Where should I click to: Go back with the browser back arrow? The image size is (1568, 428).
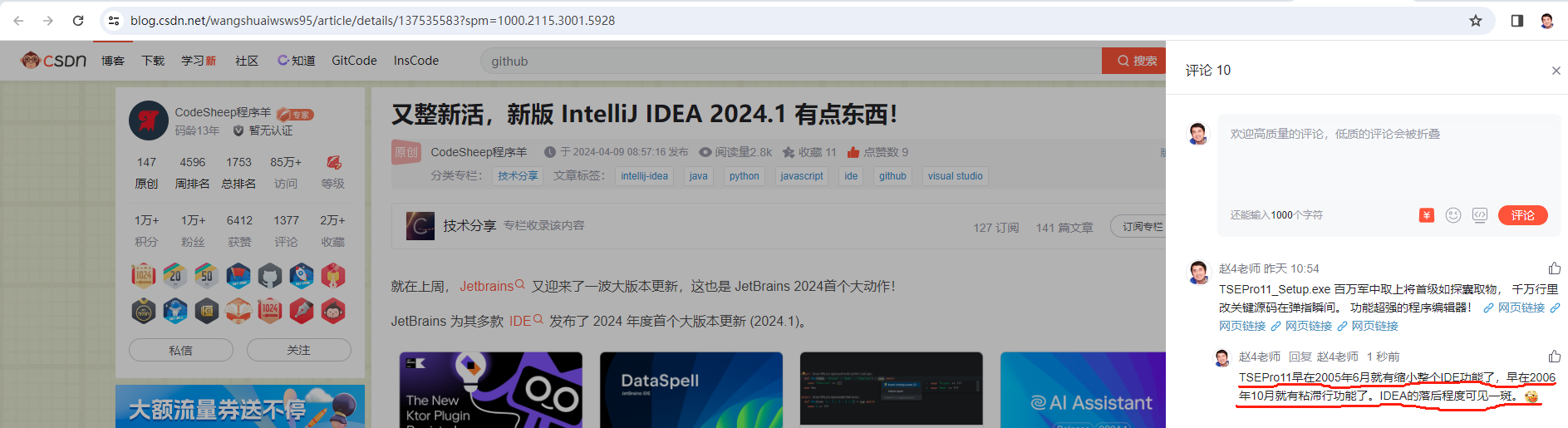(x=18, y=21)
